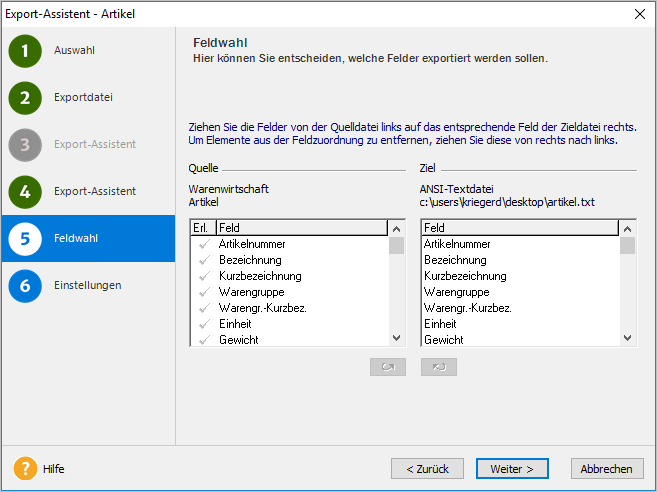Click the step 4 Export-Assistent circle icon
Screen dimensions: 657x492
click(x=25, y=192)
